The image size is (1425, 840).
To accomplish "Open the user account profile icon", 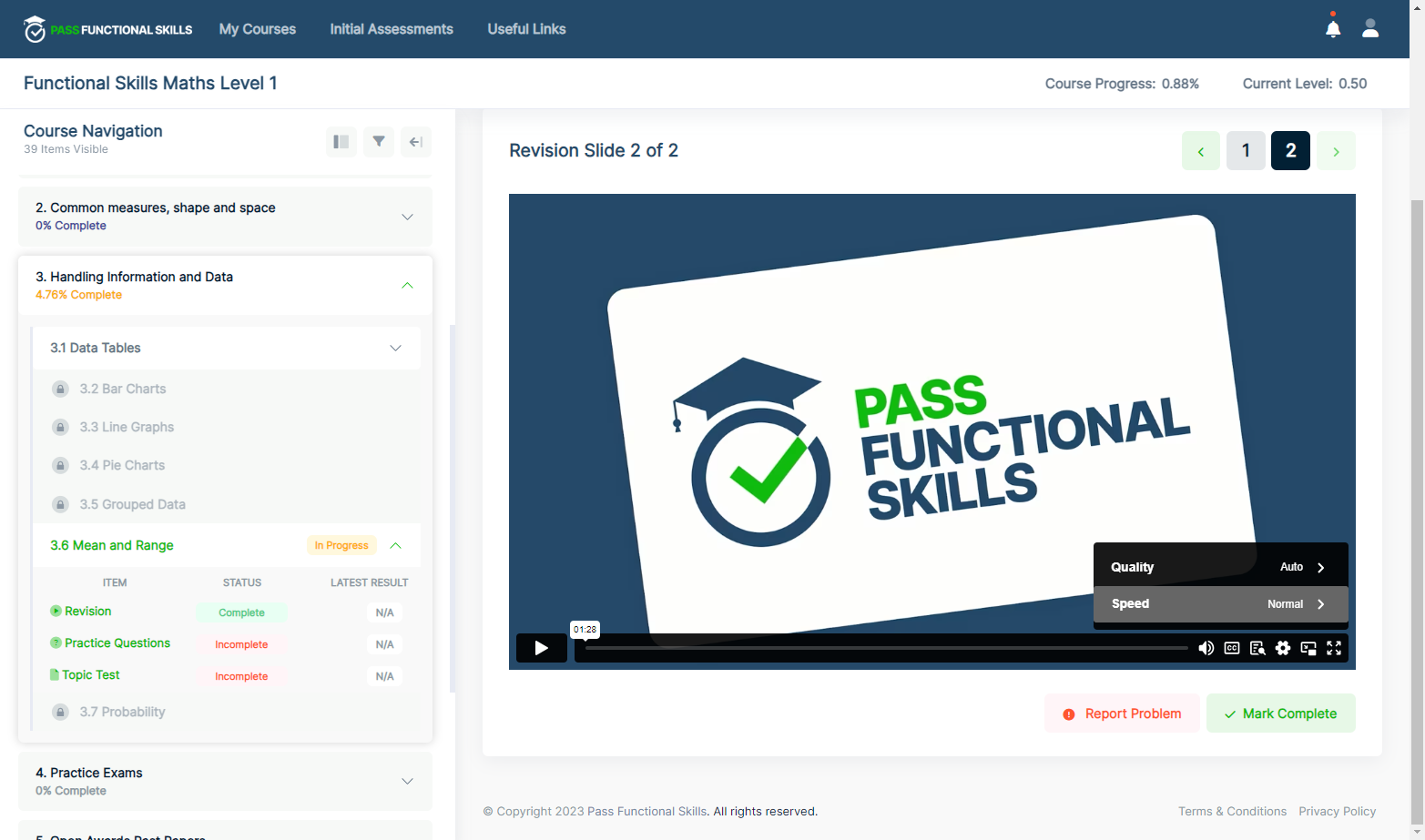I will tap(1370, 28).
